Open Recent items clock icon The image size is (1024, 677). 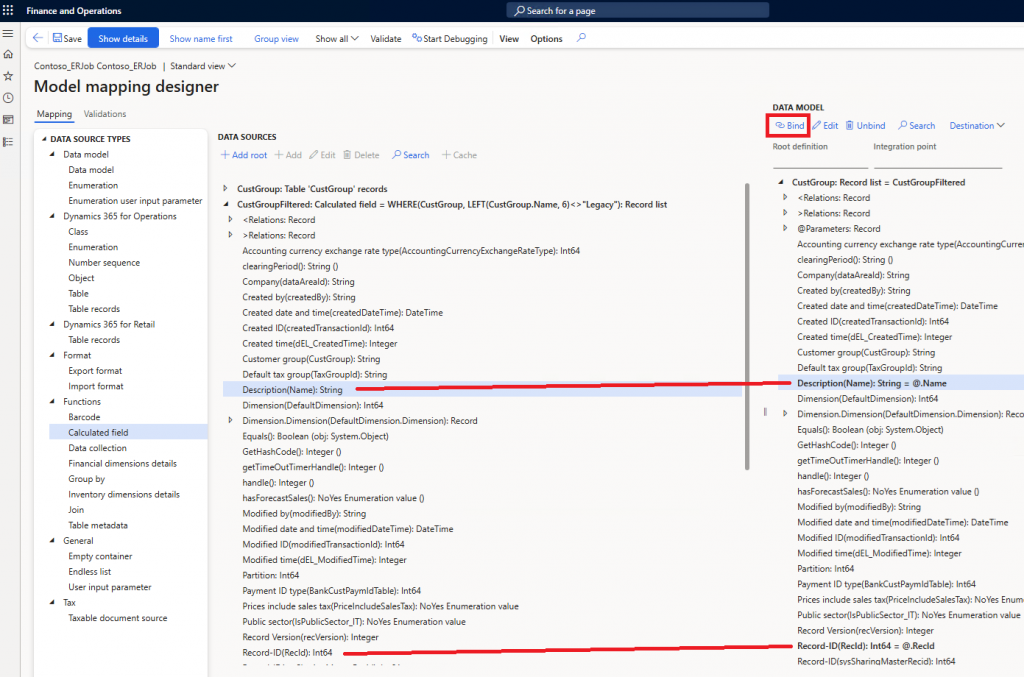click(x=8, y=98)
